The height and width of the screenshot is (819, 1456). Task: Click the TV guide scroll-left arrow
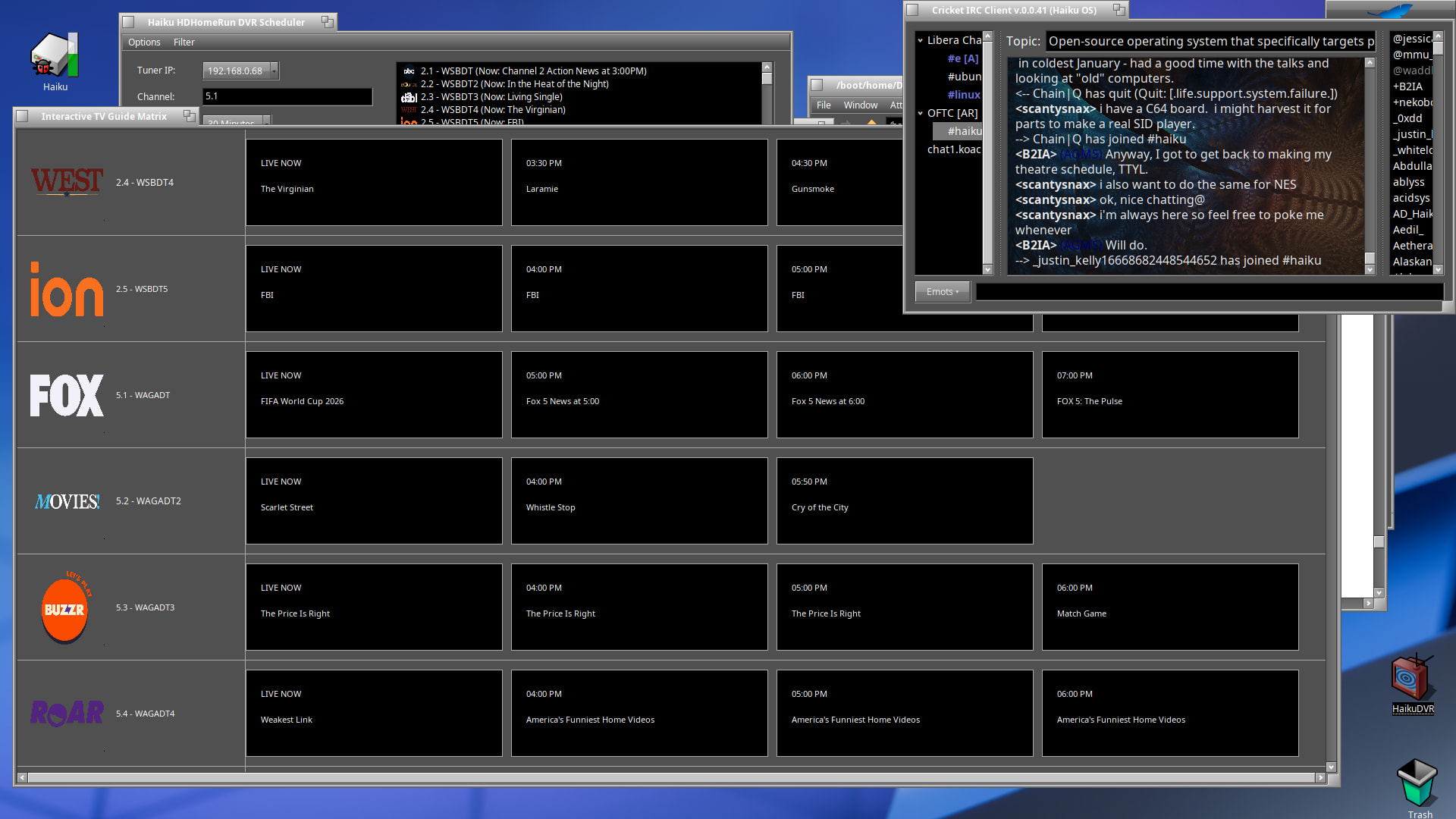(22, 778)
